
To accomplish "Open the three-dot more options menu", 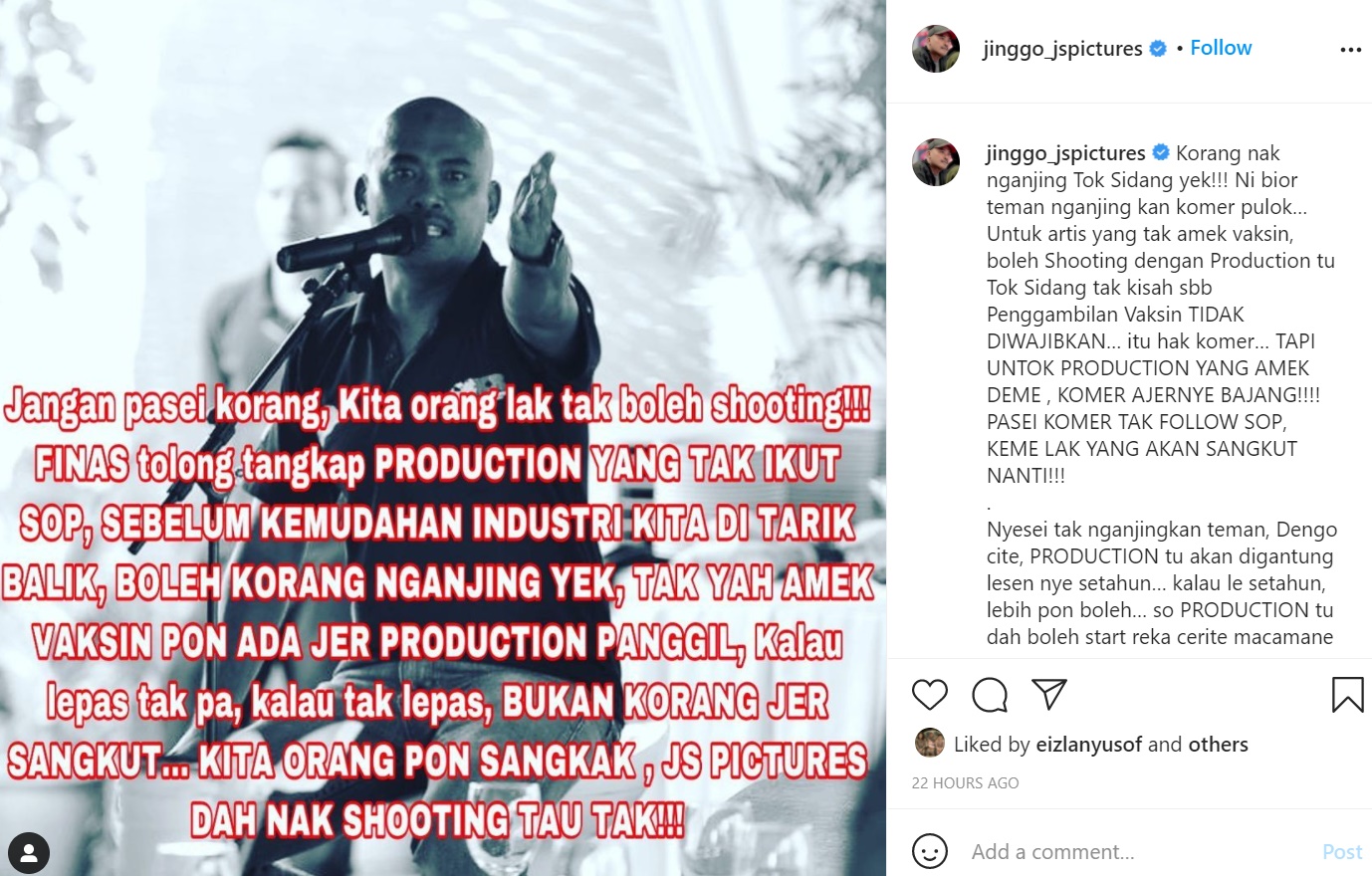I will pos(1350,50).
